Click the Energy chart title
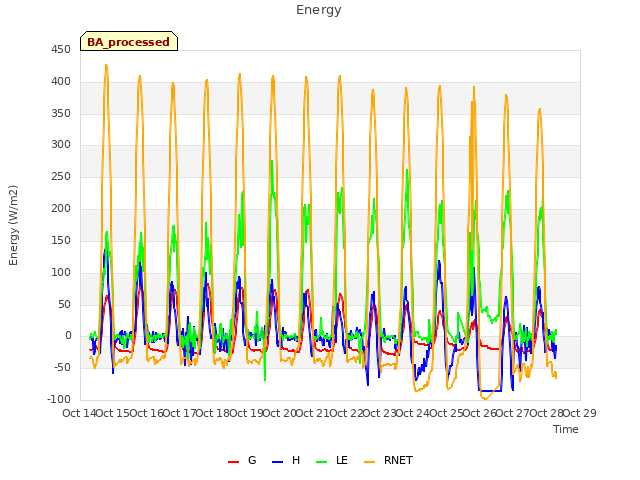The image size is (640, 480). (319, 10)
